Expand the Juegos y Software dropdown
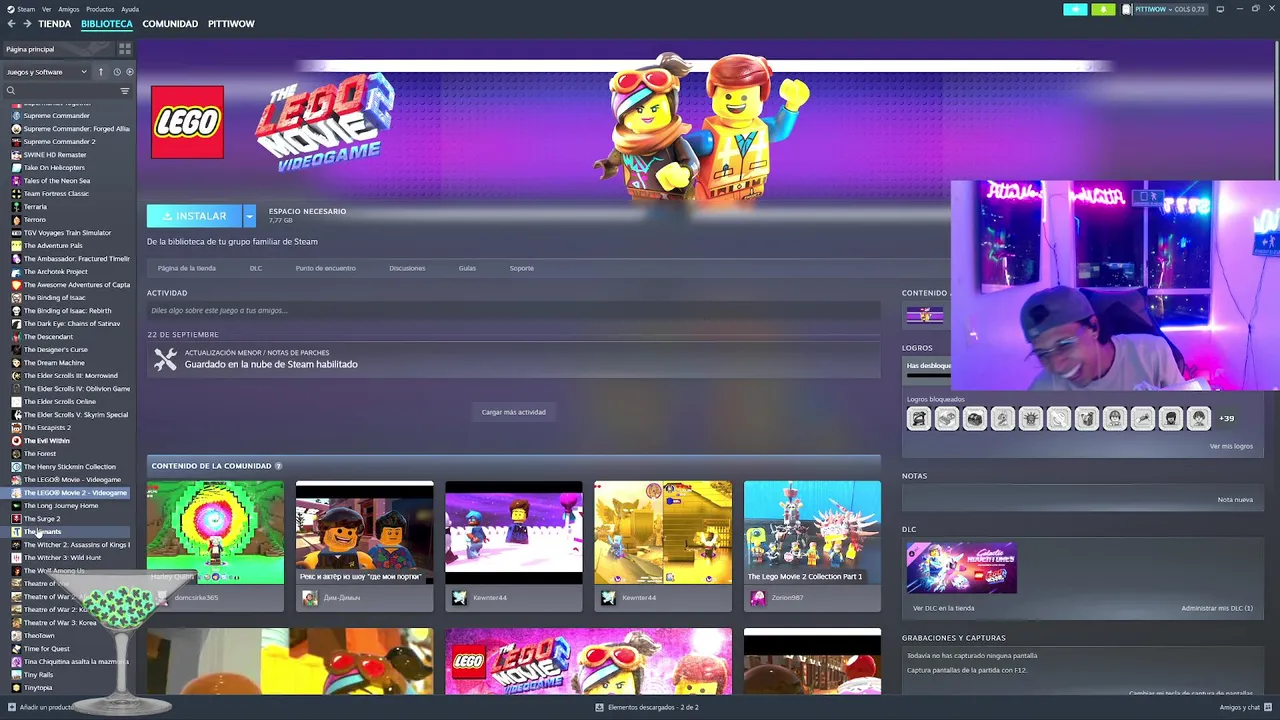This screenshot has height=720, width=1280. click(47, 72)
